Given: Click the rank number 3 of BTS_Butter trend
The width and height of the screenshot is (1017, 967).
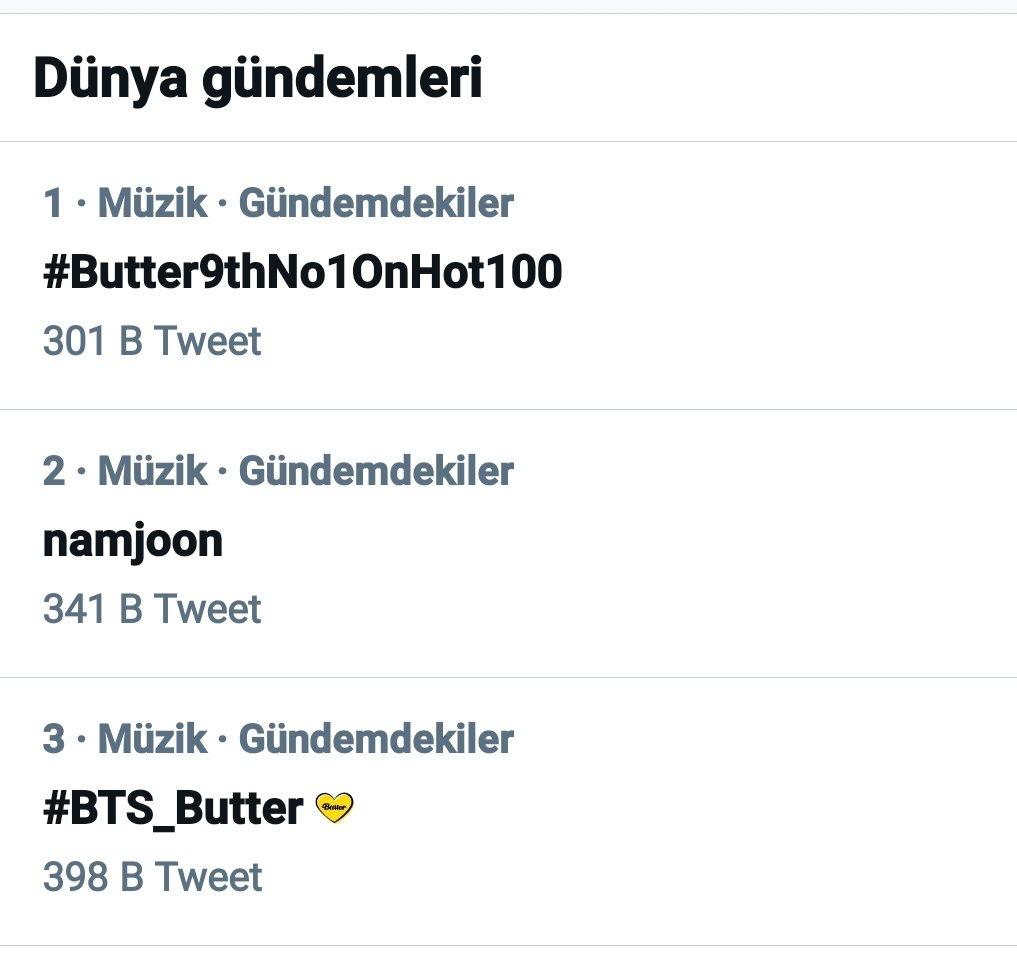Looking at the screenshot, I should (54, 739).
